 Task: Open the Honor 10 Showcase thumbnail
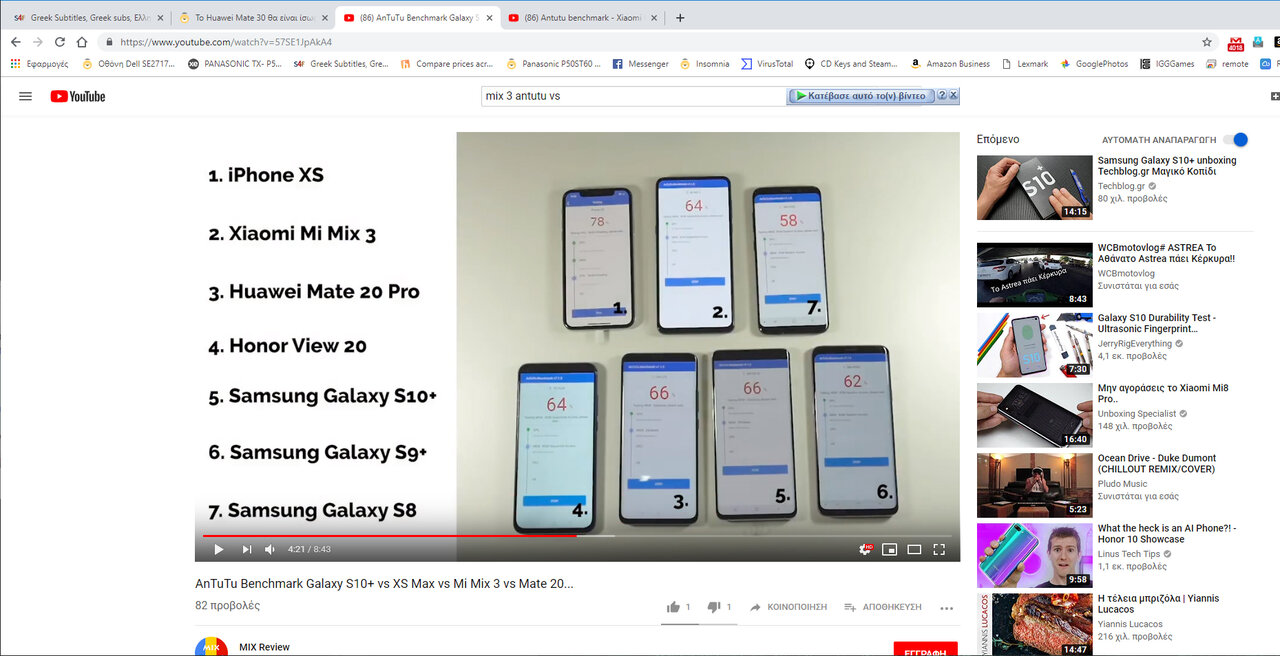[1034, 555]
